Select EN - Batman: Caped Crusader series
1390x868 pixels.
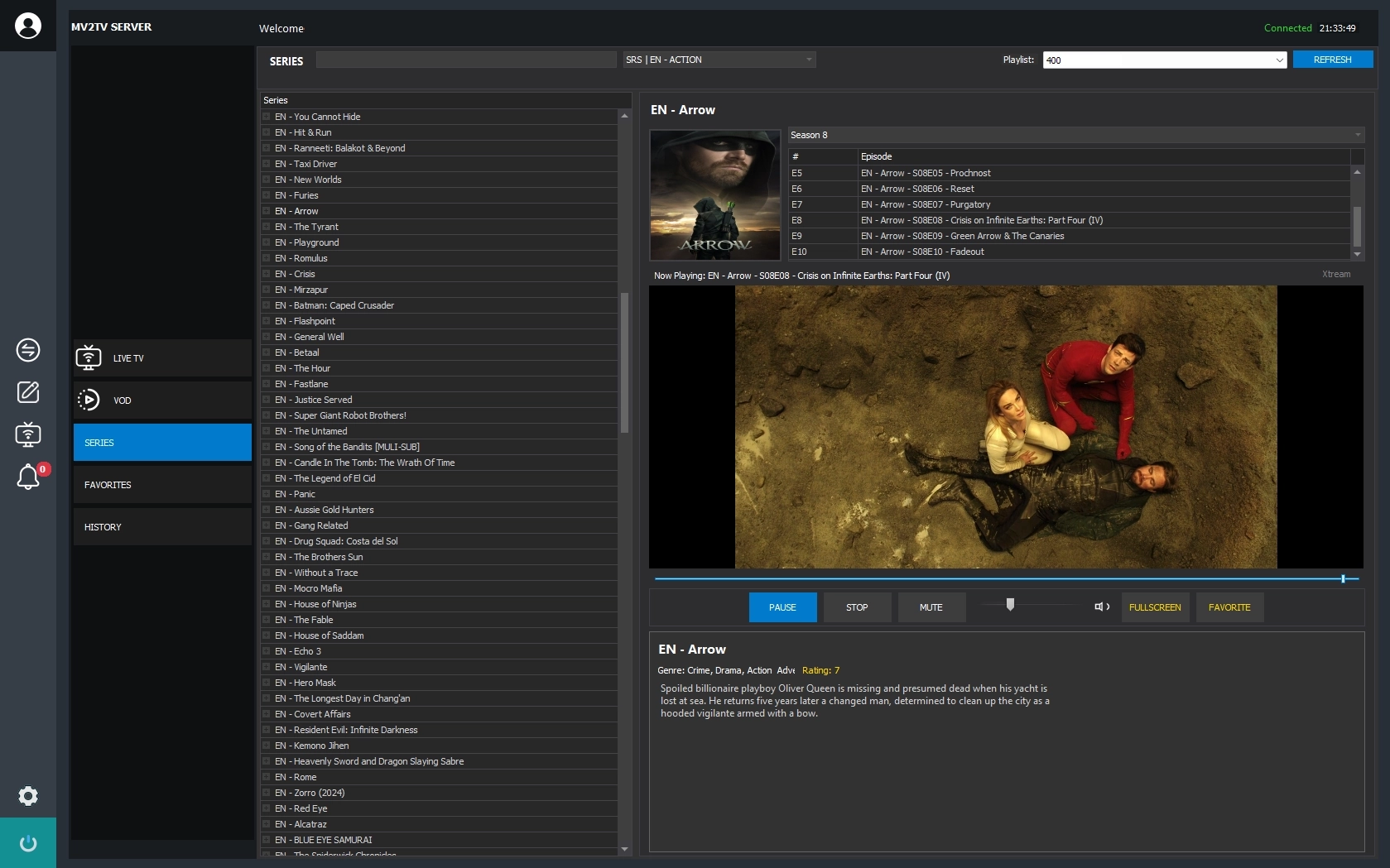(440, 305)
